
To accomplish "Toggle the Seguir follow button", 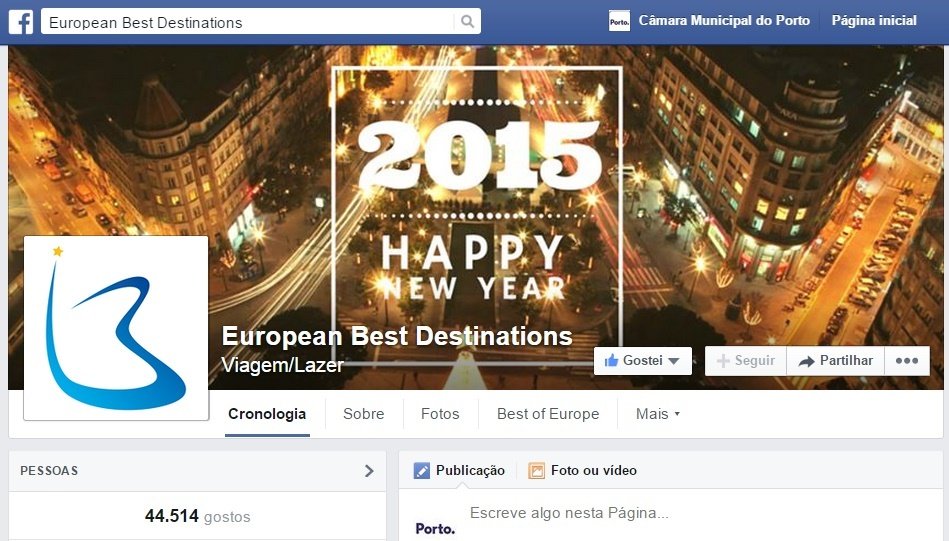I will (746, 361).
